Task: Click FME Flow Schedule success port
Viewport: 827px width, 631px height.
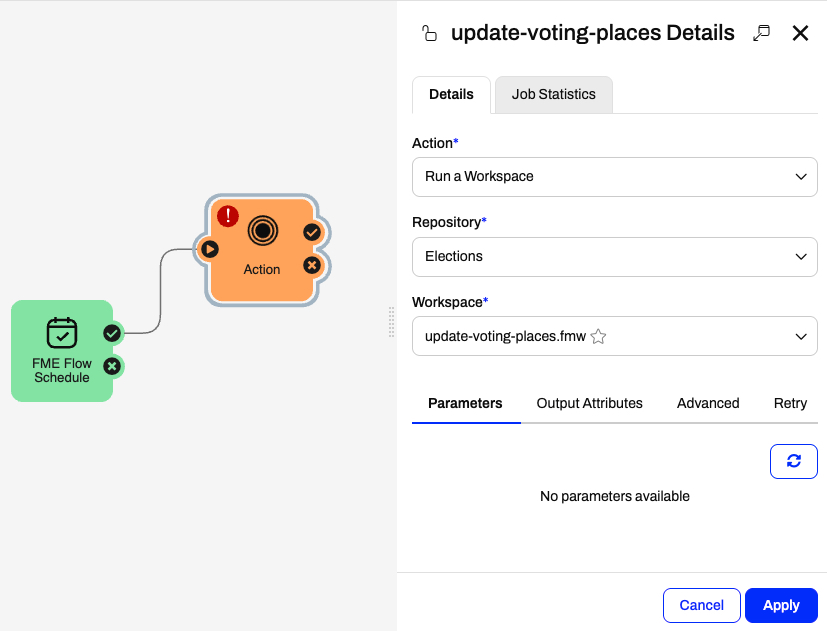Action: point(112,333)
